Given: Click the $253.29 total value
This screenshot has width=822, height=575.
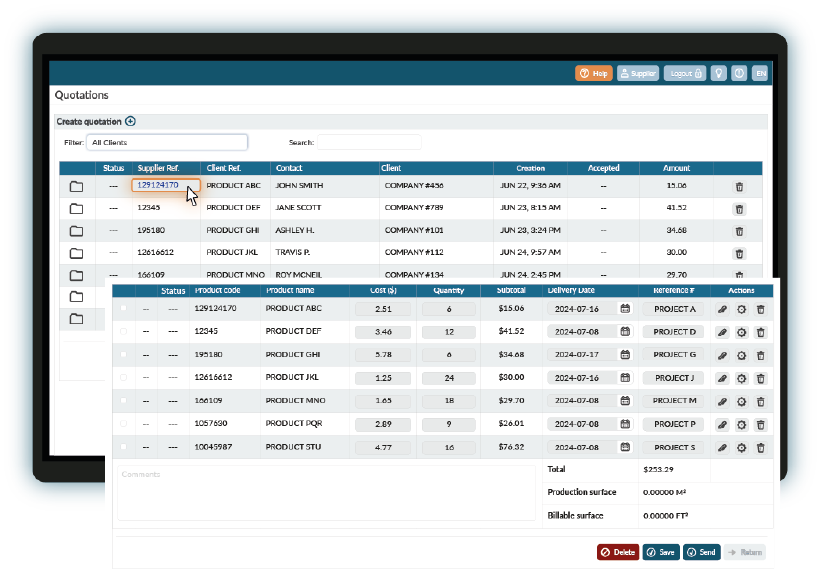Looking at the screenshot, I should 658,469.
